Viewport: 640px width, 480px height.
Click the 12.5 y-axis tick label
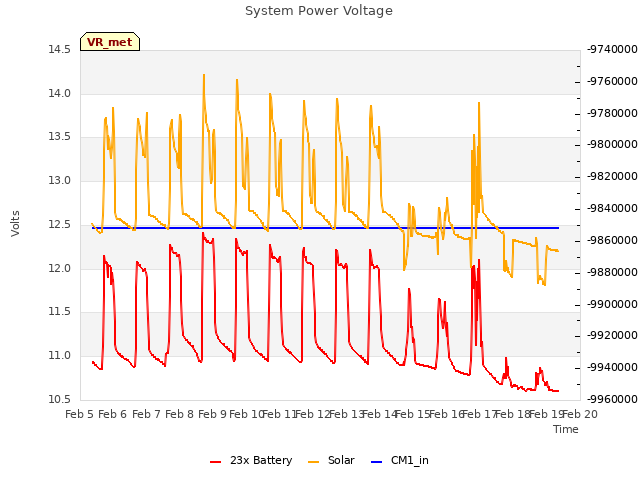pos(60,225)
